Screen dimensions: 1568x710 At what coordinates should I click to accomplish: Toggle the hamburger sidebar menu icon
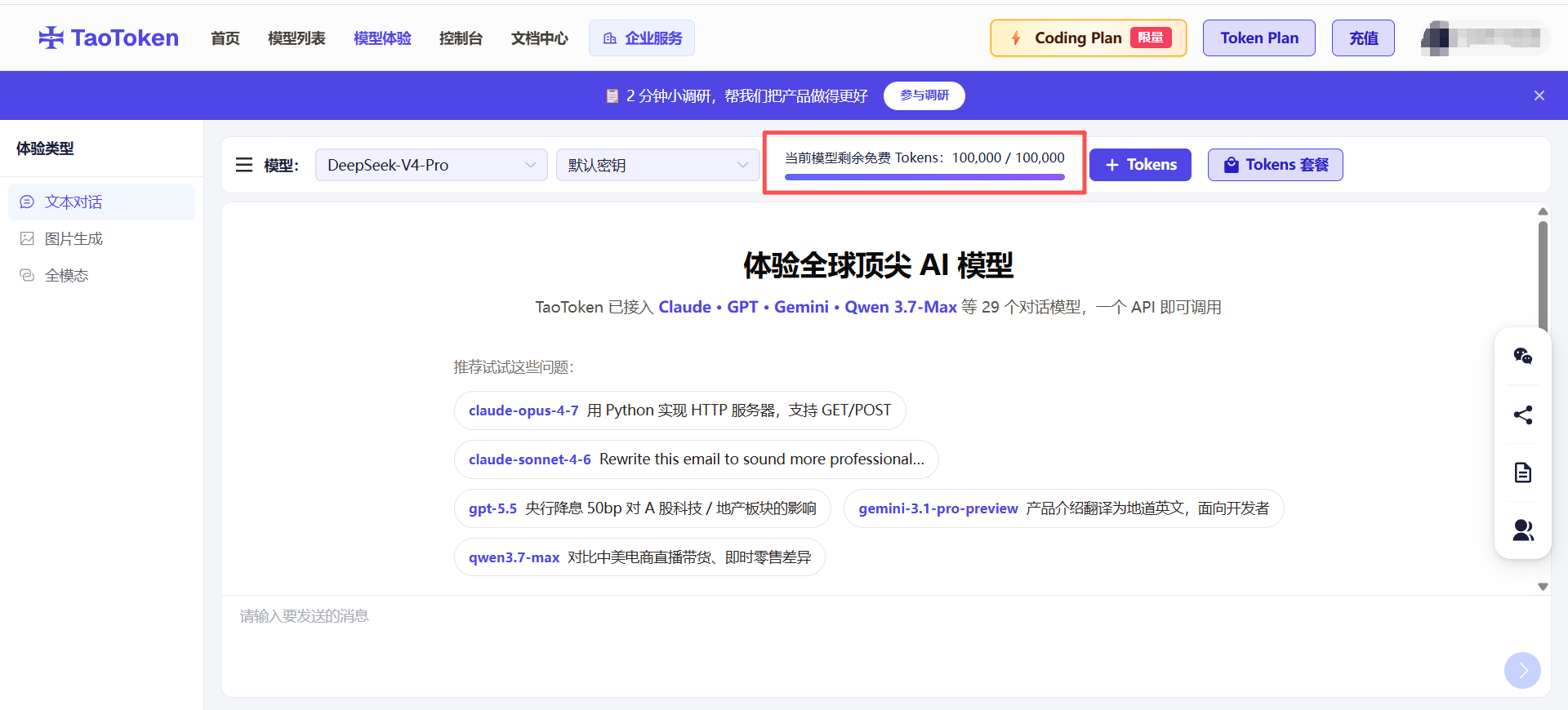click(244, 165)
